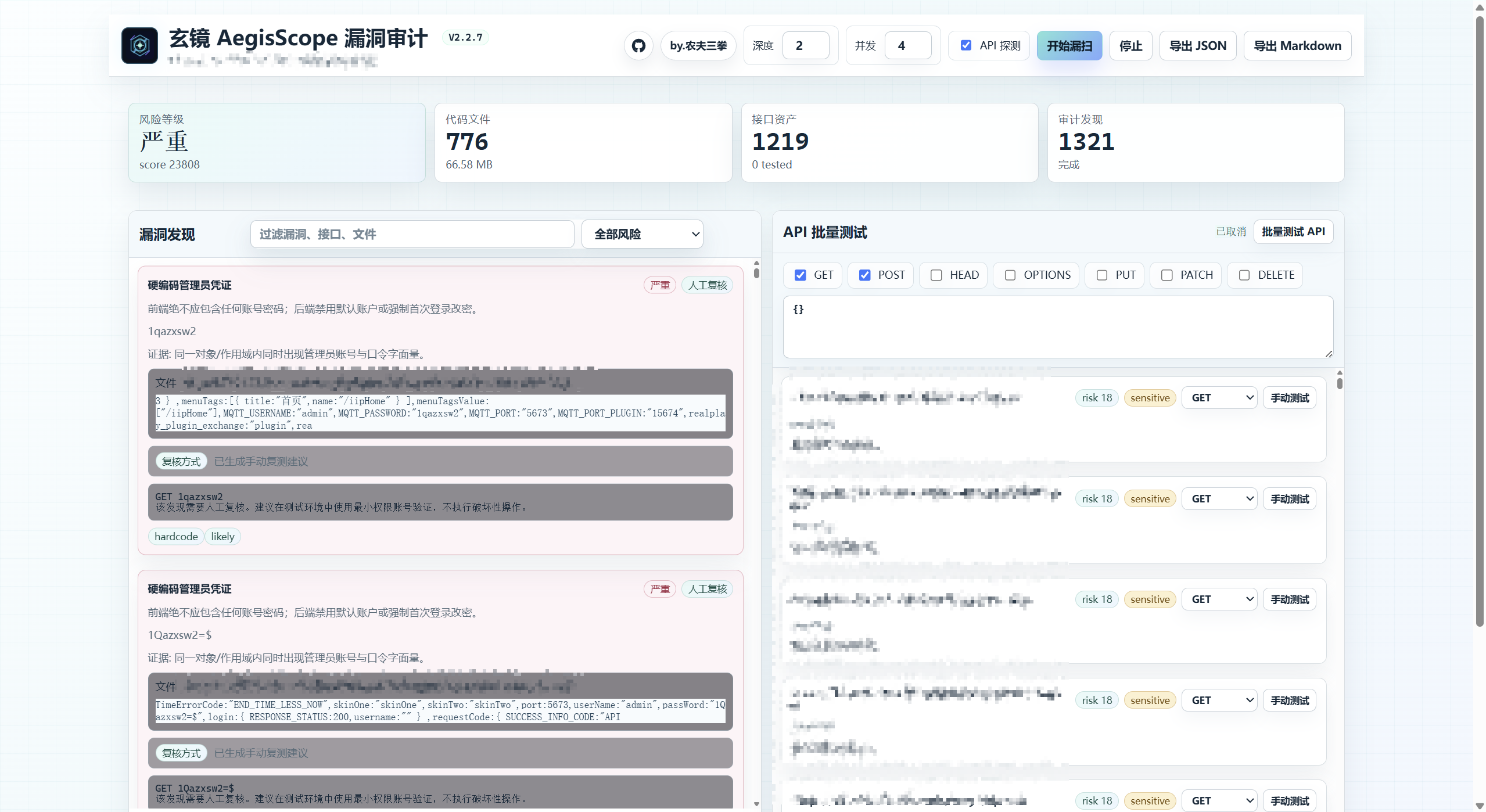The width and height of the screenshot is (1486, 812).
Task: Click the 代码文件 776 summary card
Action: (583, 143)
